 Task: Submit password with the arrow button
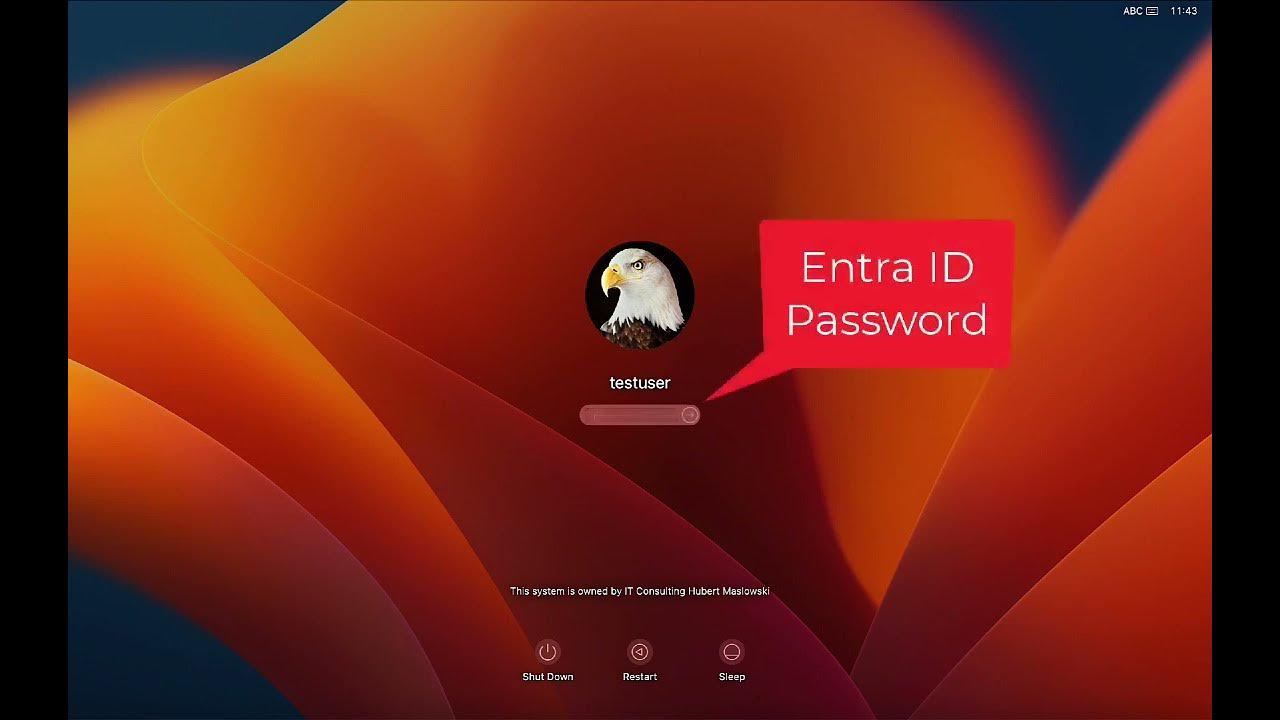coord(689,415)
